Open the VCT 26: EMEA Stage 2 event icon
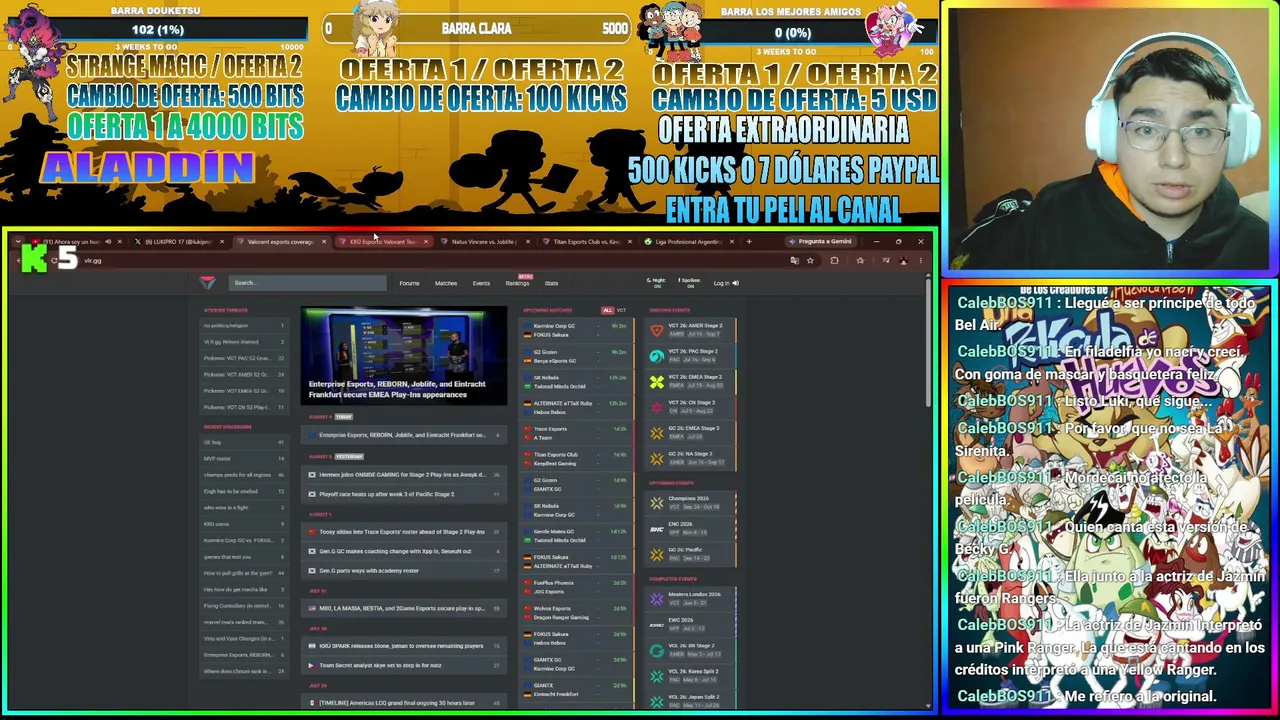 coord(656,381)
